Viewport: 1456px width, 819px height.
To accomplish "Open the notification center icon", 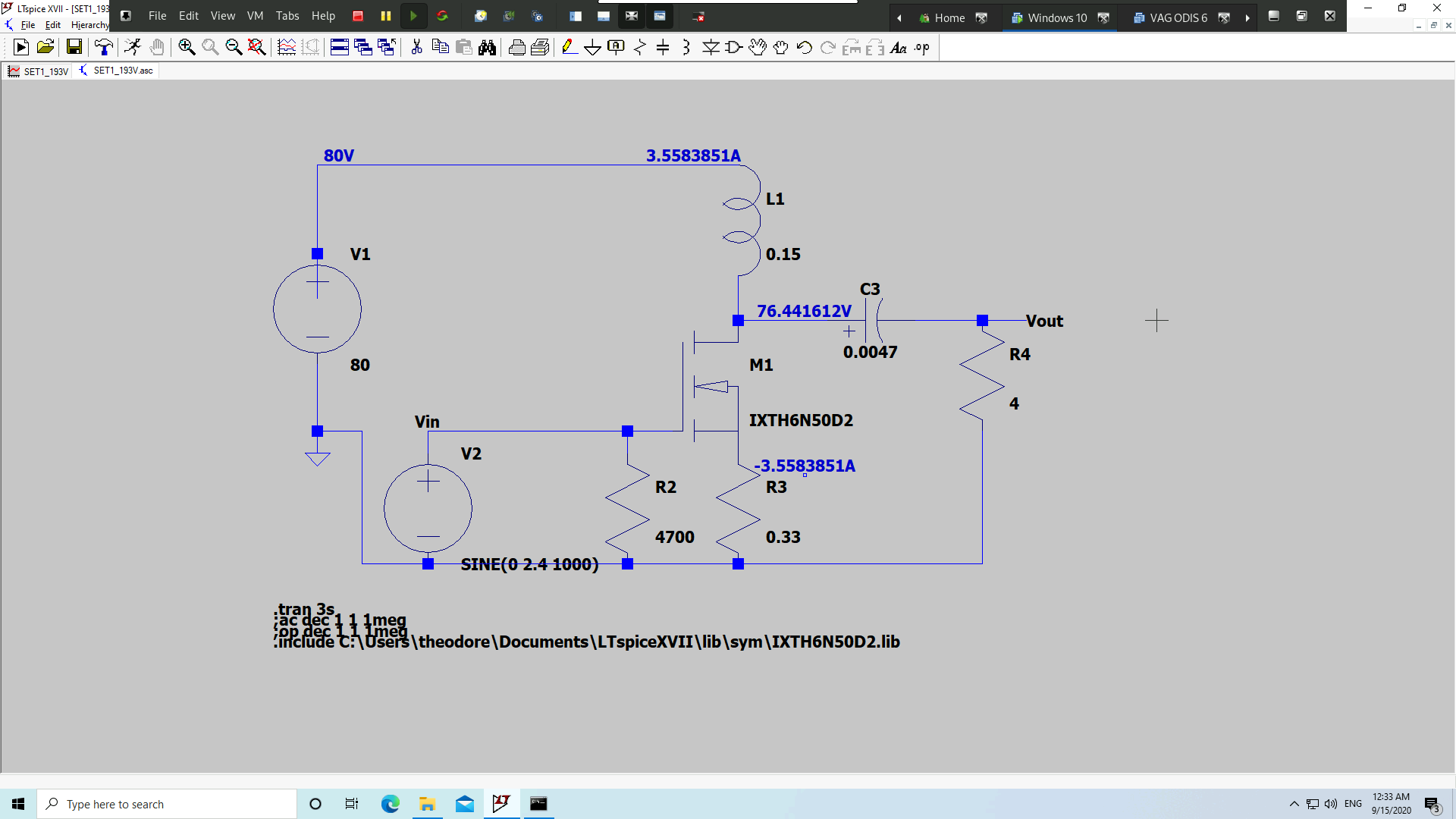I will 1432,805.
